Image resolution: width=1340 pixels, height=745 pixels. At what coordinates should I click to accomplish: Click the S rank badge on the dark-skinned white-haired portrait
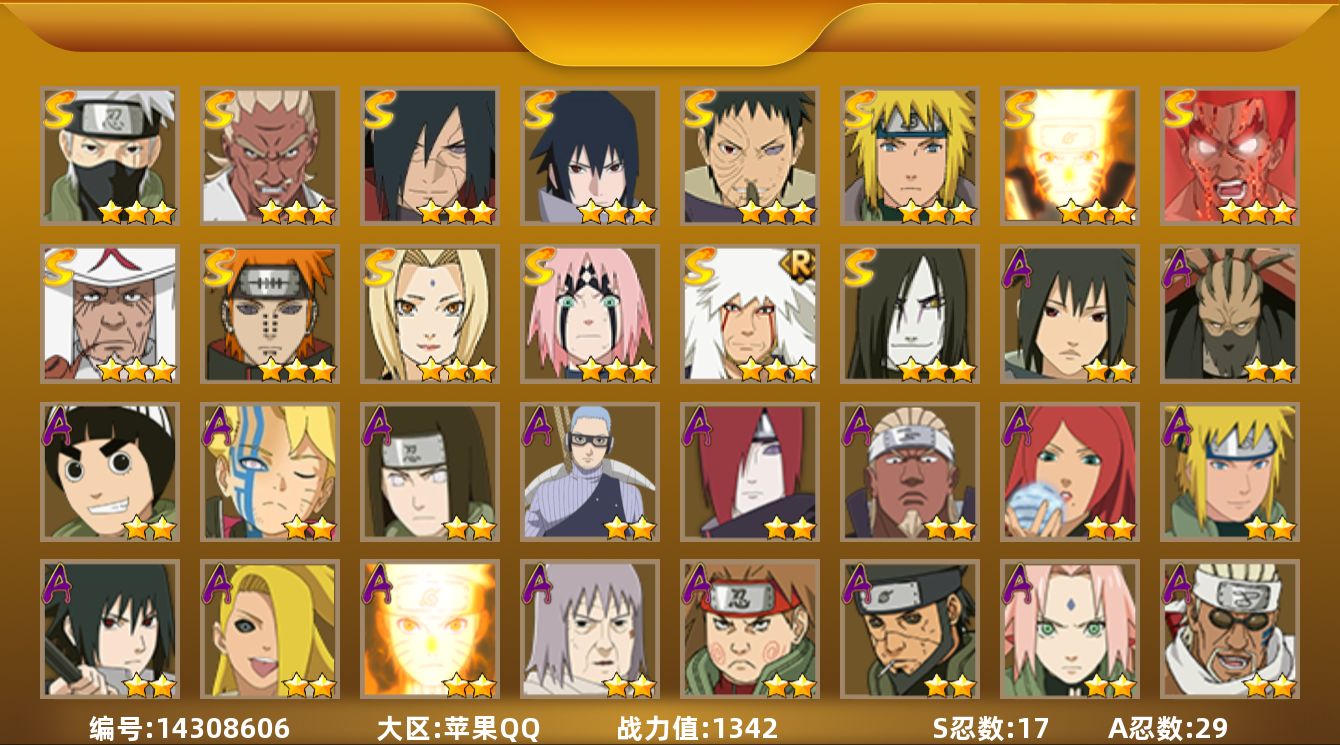point(220,110)
